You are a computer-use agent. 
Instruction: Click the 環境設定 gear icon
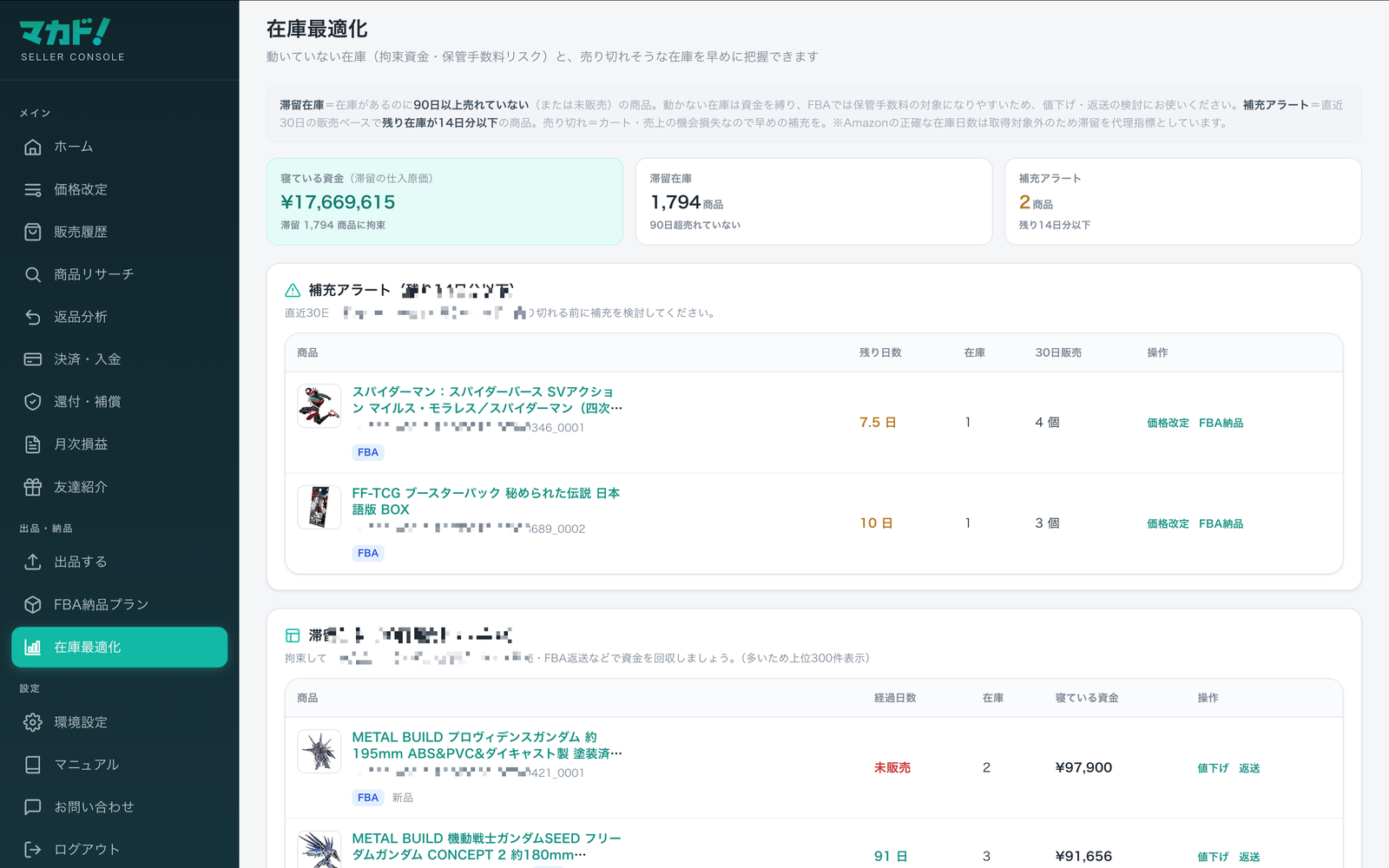point(33,722)
